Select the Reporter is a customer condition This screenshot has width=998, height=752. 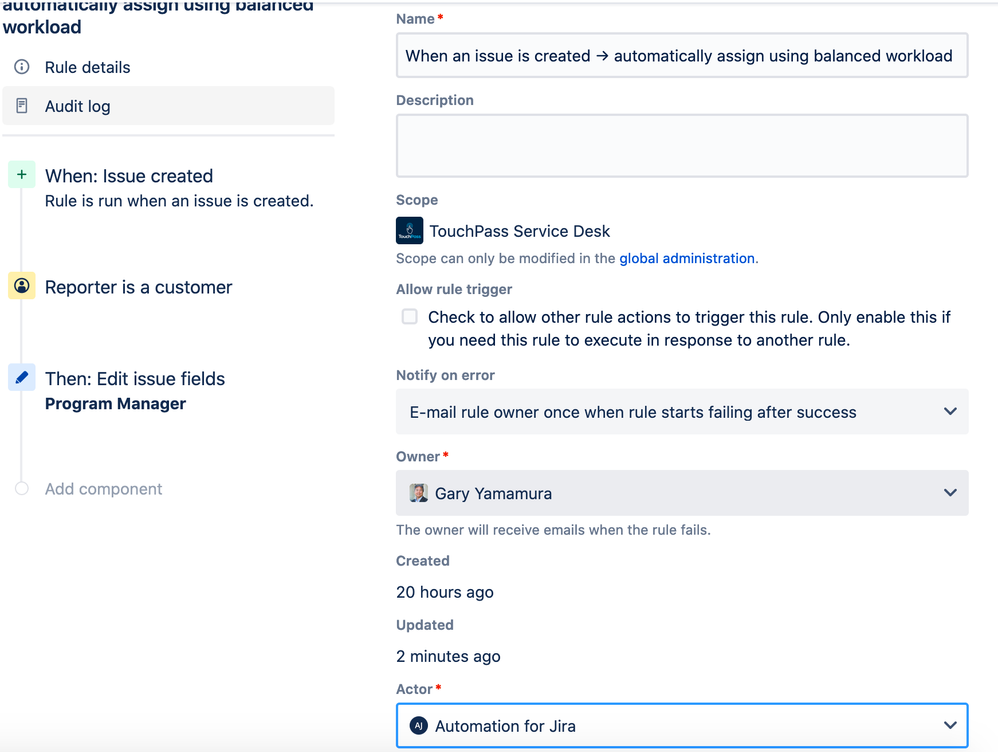tap(138, 287)
